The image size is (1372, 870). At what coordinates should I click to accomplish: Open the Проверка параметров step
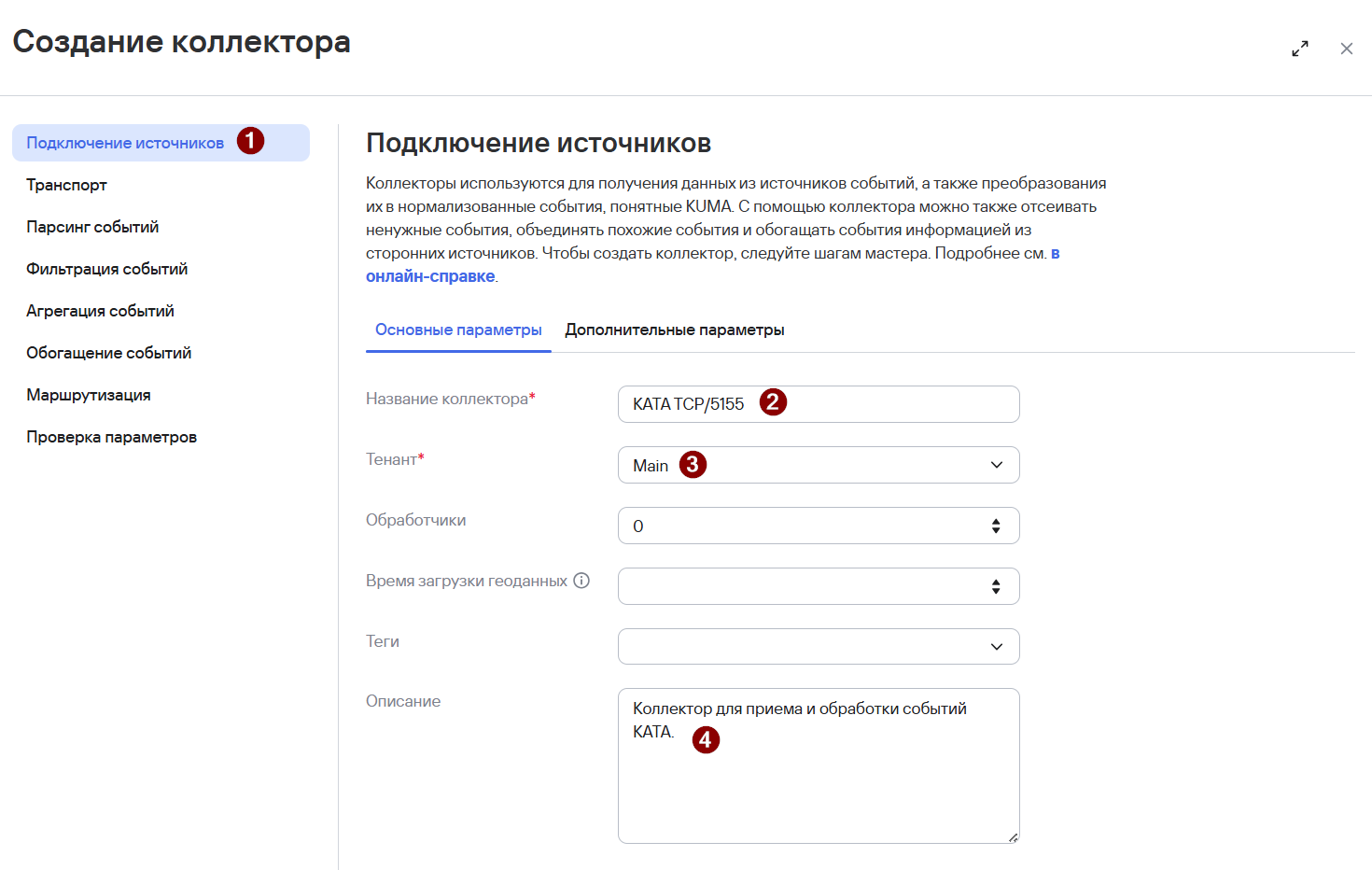tap(111, 437)
